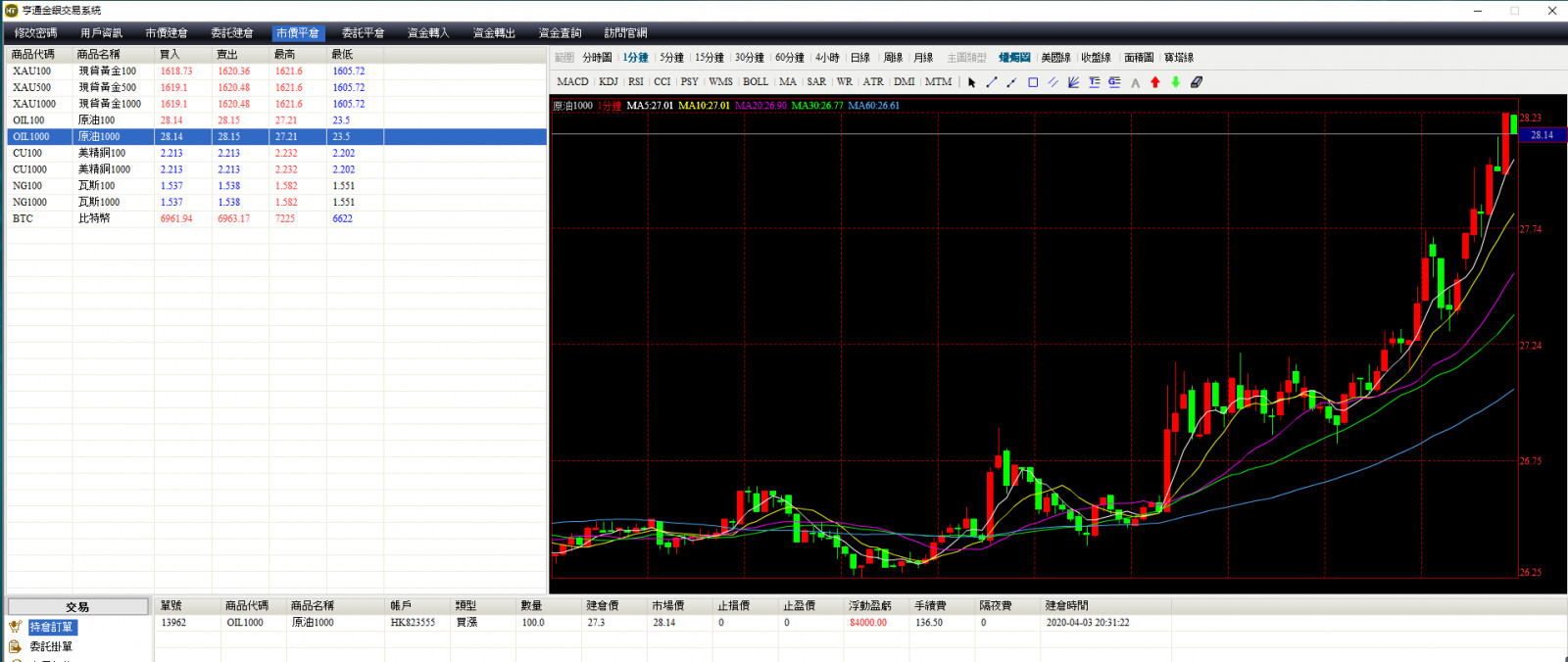Select the parallel channel lines tool
The image size is (1568, 662).
point(1053,82)
